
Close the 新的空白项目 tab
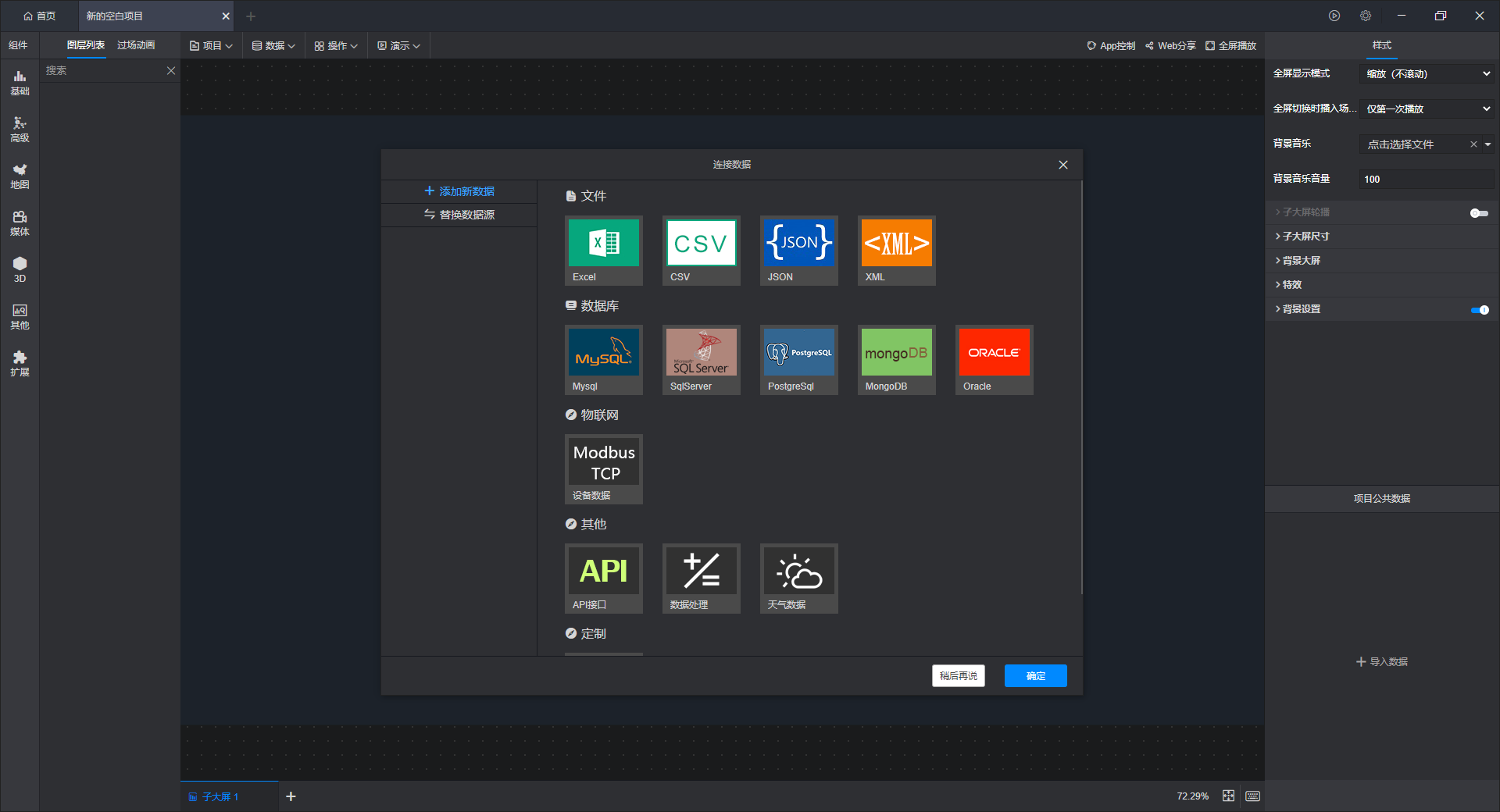point(226,16)
